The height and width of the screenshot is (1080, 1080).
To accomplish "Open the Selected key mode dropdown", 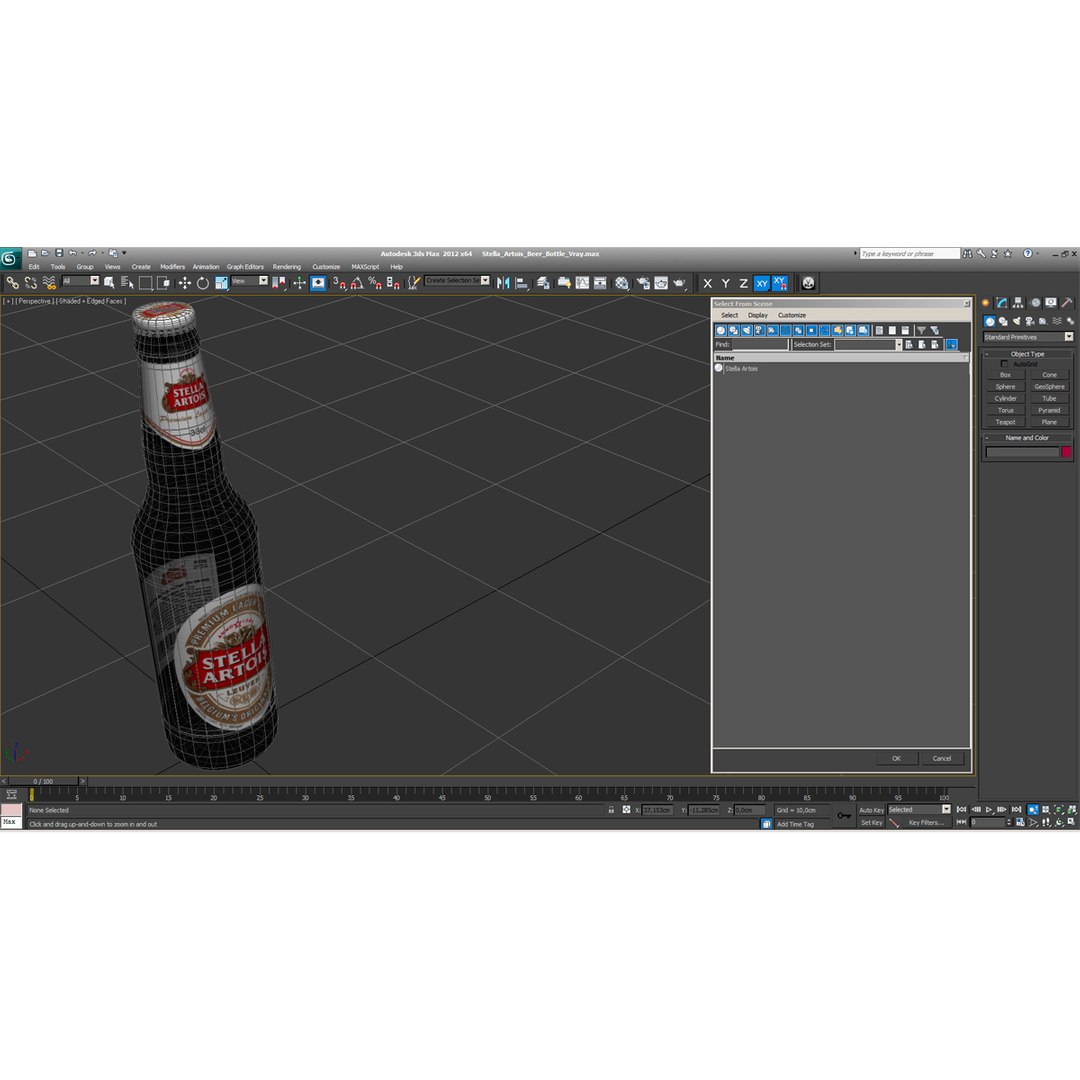I will [919, 809].
